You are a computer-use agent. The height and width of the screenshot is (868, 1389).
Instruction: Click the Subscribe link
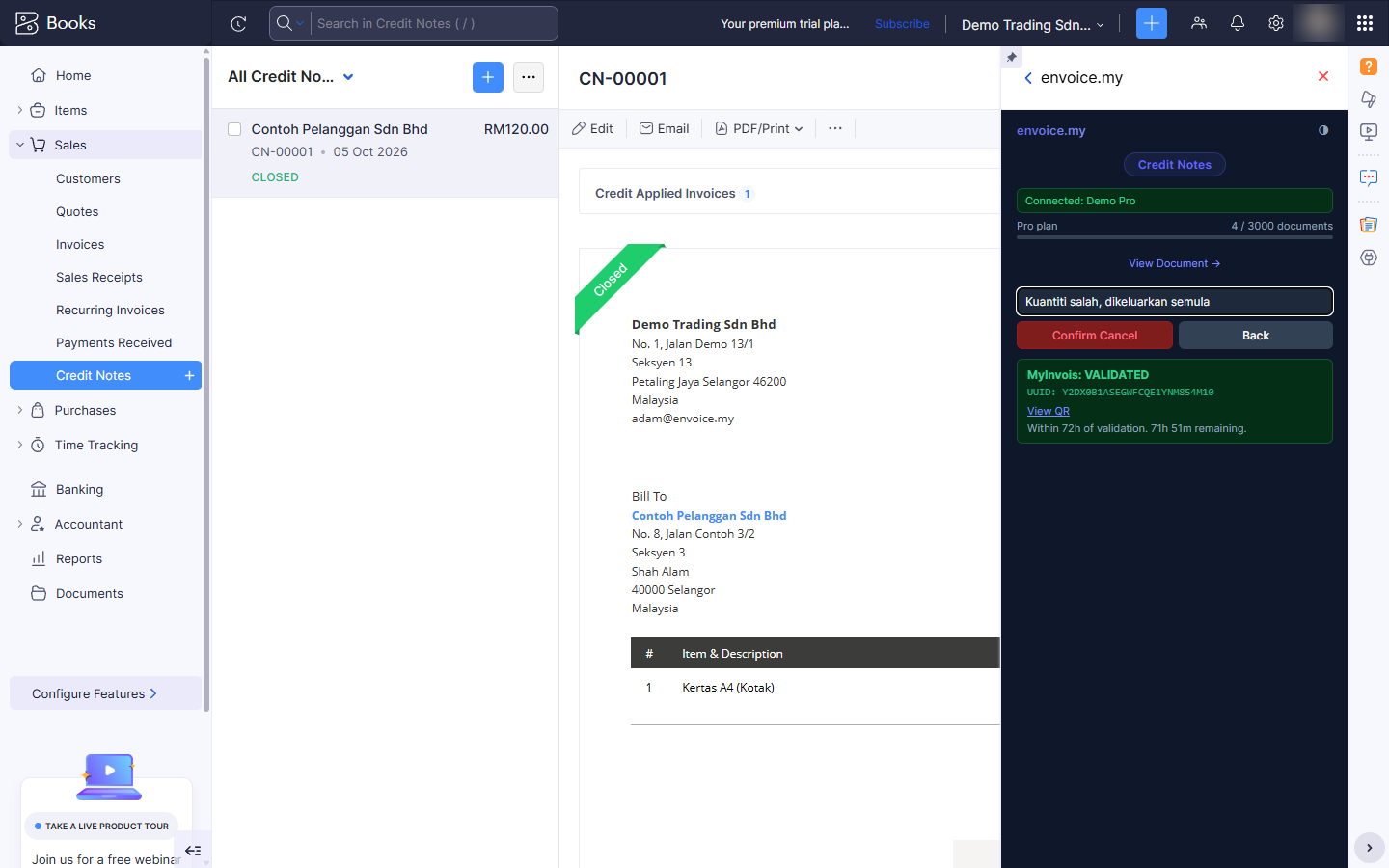point(902,24)
